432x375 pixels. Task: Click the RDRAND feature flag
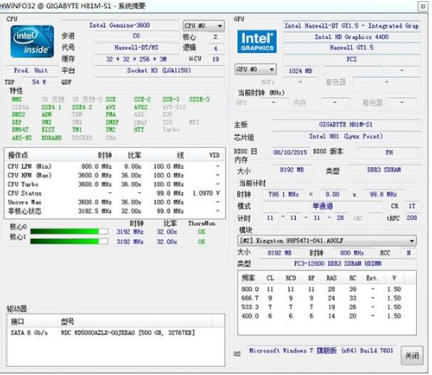coord(51,138)
